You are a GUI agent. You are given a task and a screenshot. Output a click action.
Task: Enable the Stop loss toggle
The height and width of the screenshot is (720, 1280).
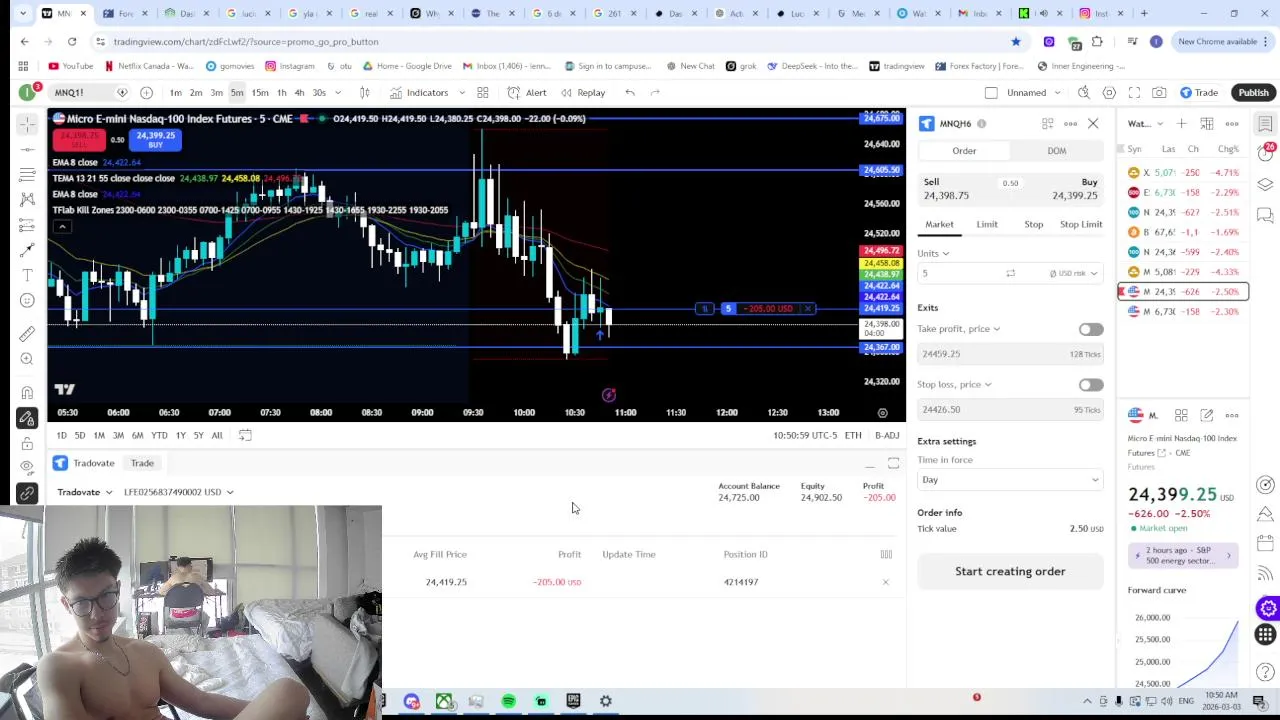click(1091, 385)
